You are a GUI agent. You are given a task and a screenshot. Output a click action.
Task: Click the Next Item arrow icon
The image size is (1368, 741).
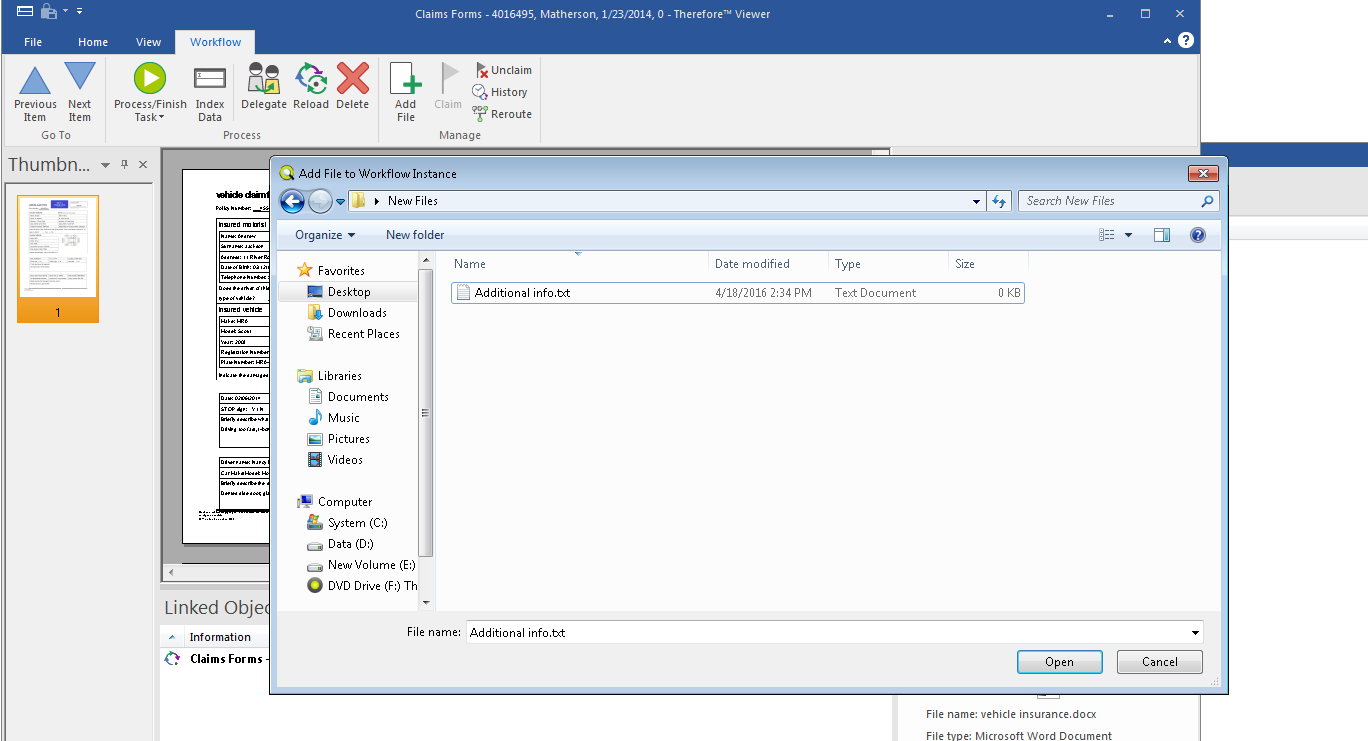click(x=80, y=79)
